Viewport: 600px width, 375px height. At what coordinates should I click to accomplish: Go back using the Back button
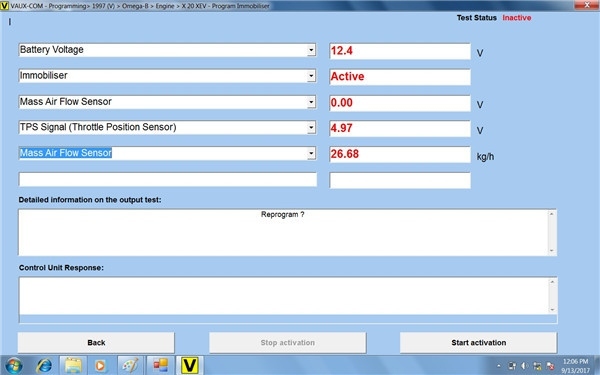pyautogui.click(x=96, y=342)
